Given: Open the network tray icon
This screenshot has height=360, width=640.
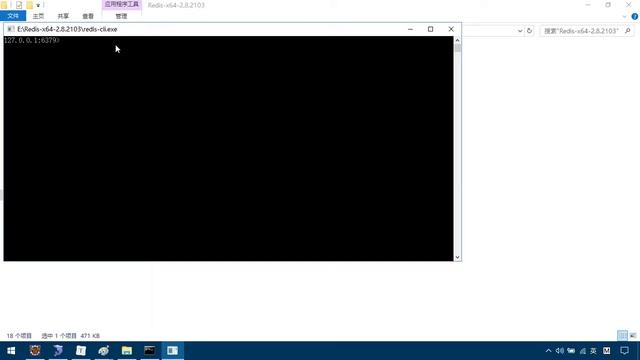Looking at the screenshot, I should [582, 351].
